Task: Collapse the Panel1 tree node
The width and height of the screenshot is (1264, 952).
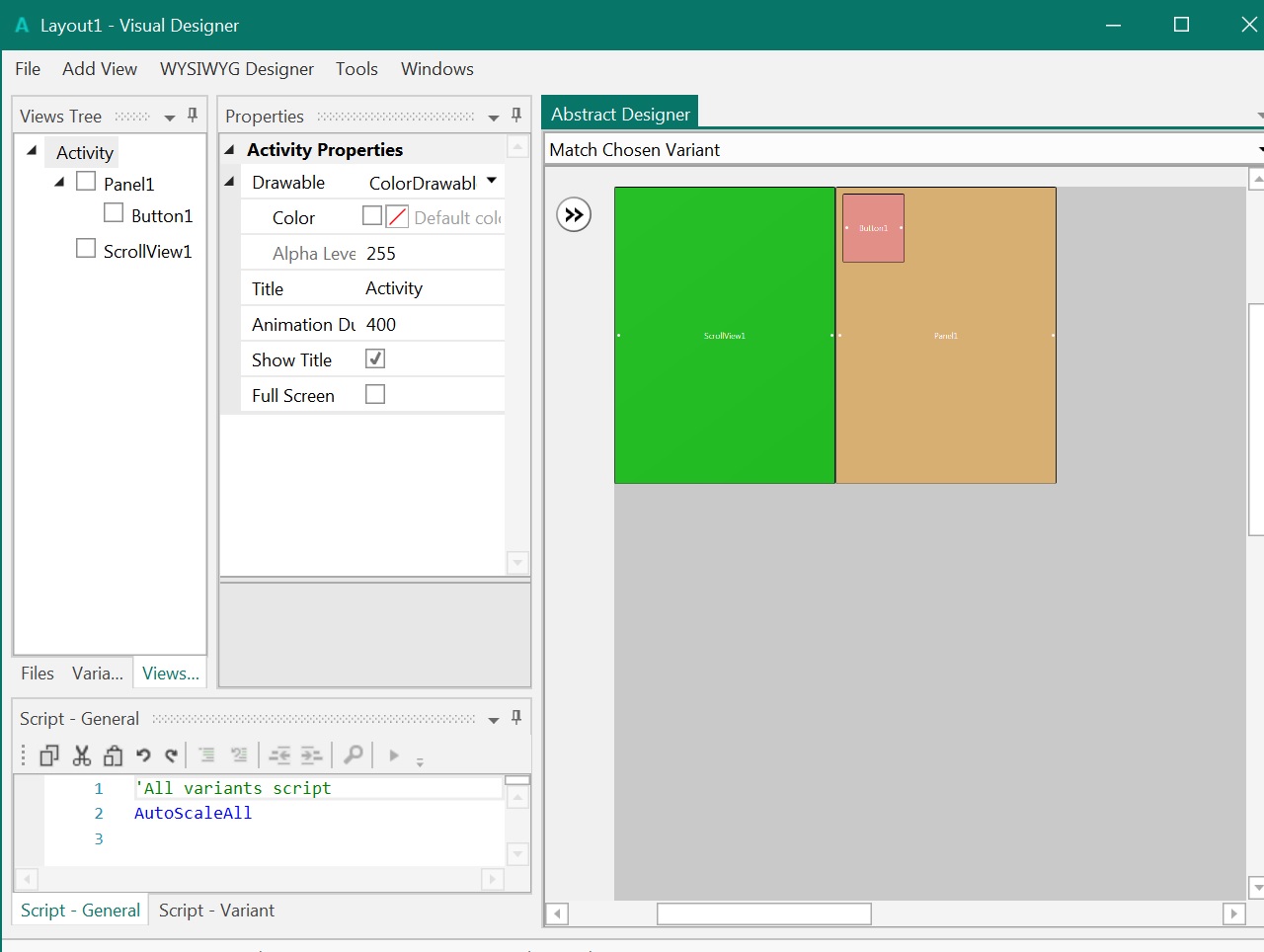Action: pyautogui.click(x=59, y=183)
